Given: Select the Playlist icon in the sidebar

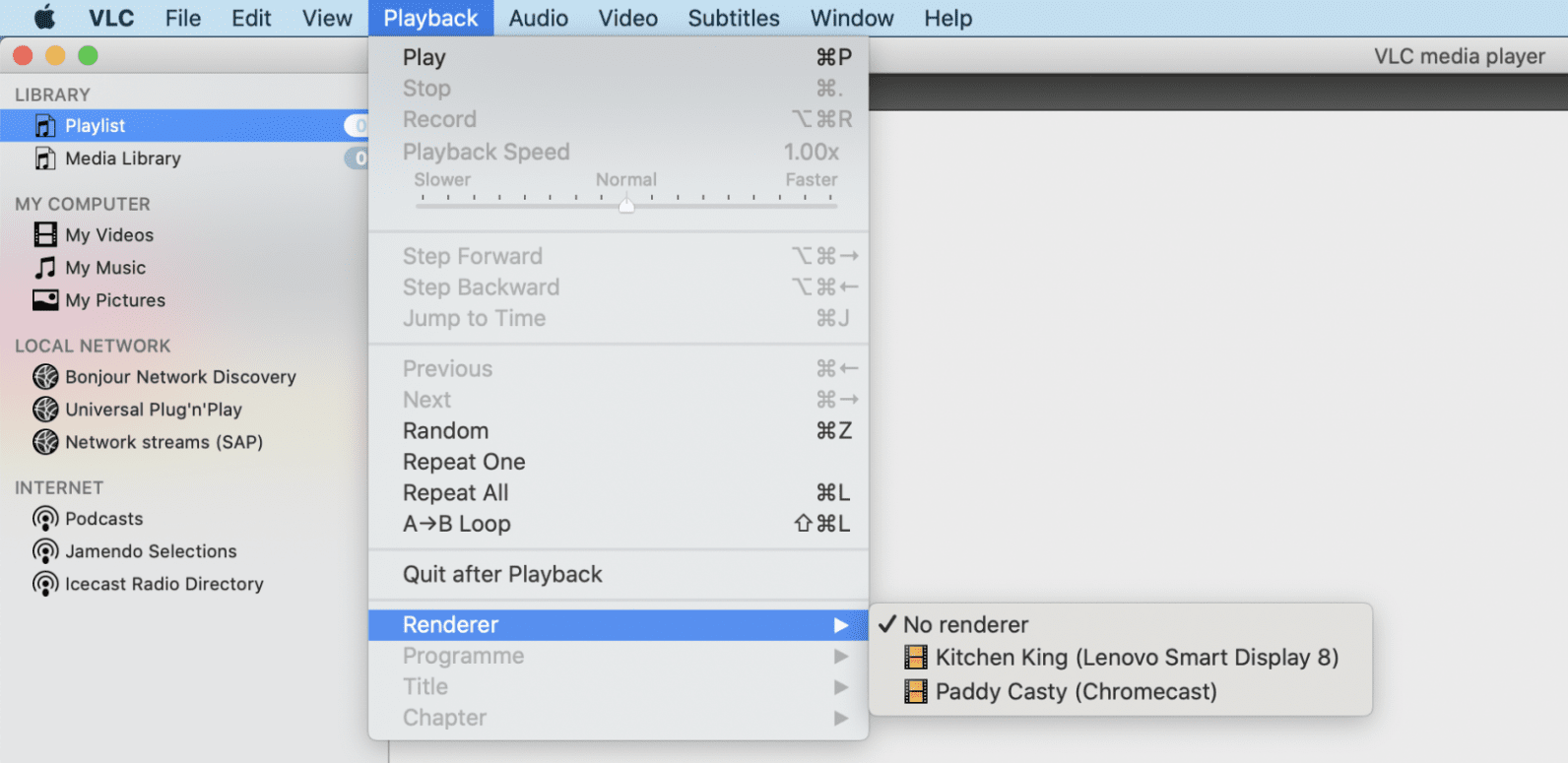Looking at the screenshot, I should [x=43, y=125].
